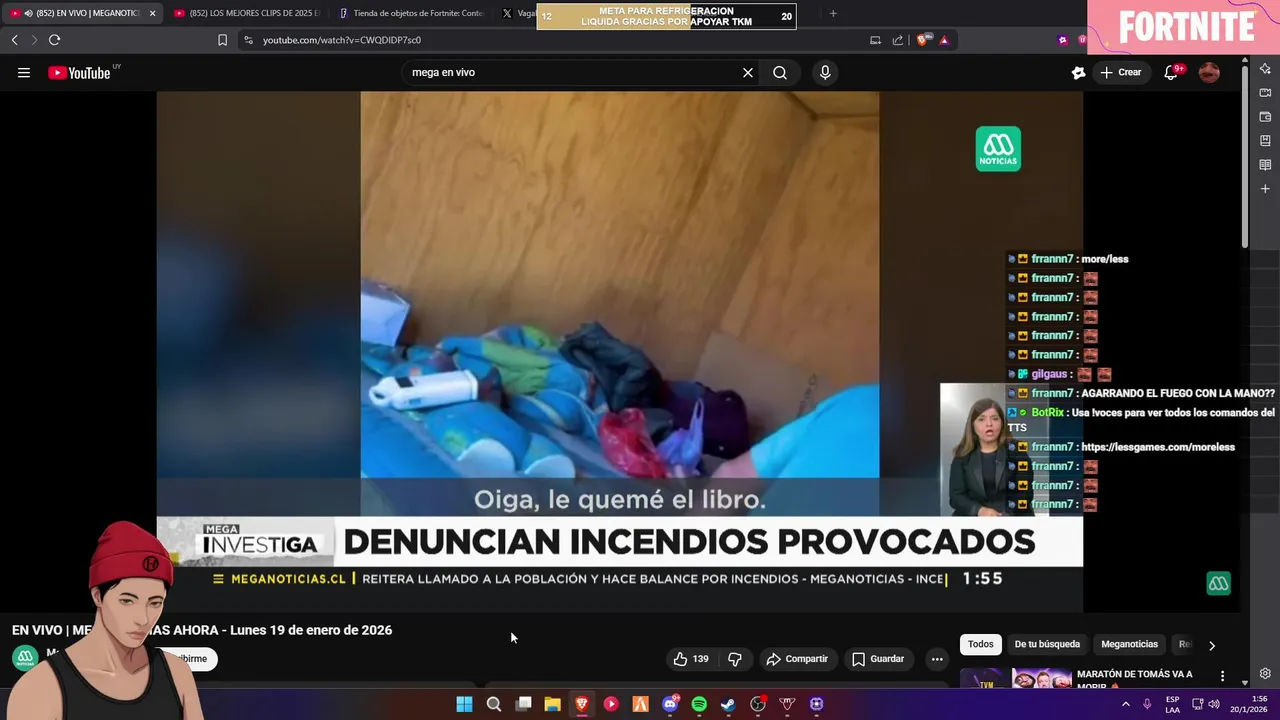View site settings icon beside URL
Image resolution: width=1280 pixels, height=720 pixels.
[x=248, y=40]
